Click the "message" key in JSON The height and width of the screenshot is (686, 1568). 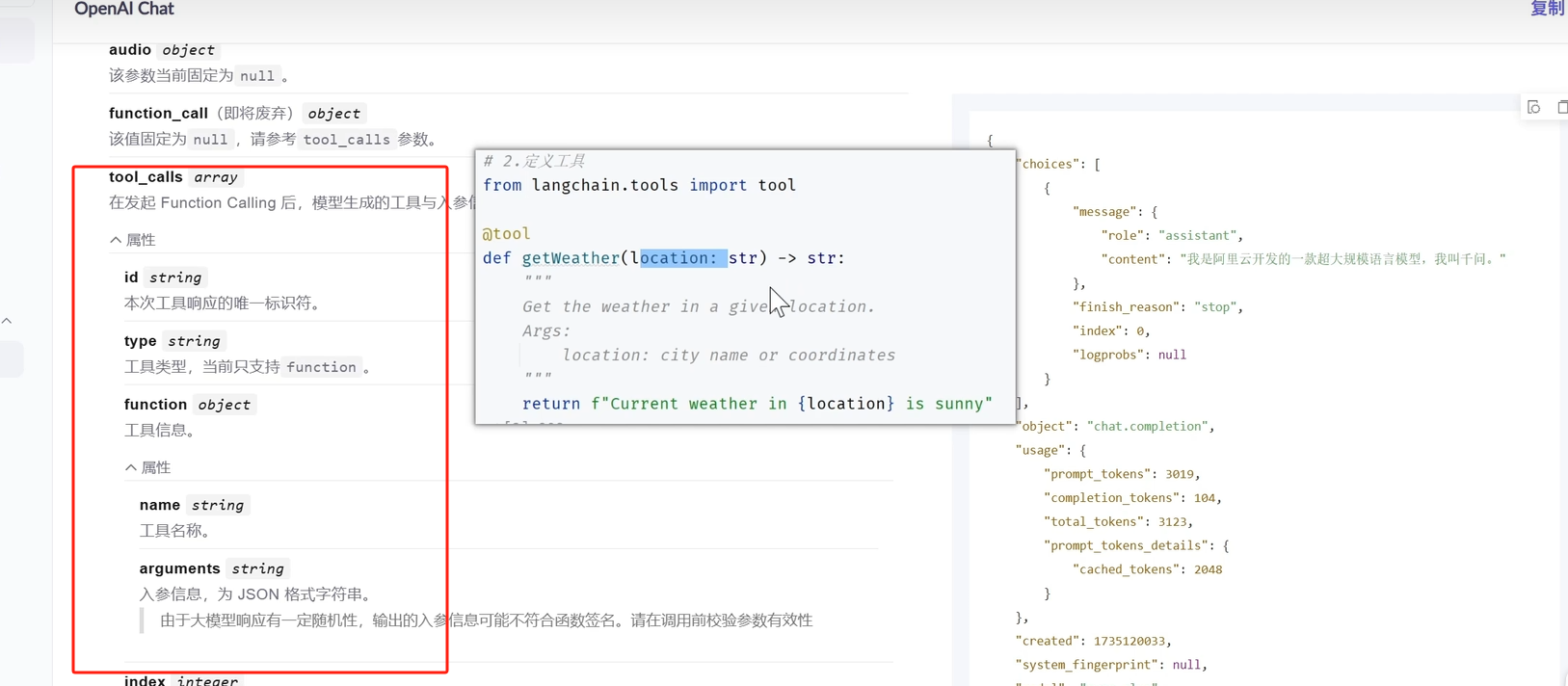(1108, 212)
